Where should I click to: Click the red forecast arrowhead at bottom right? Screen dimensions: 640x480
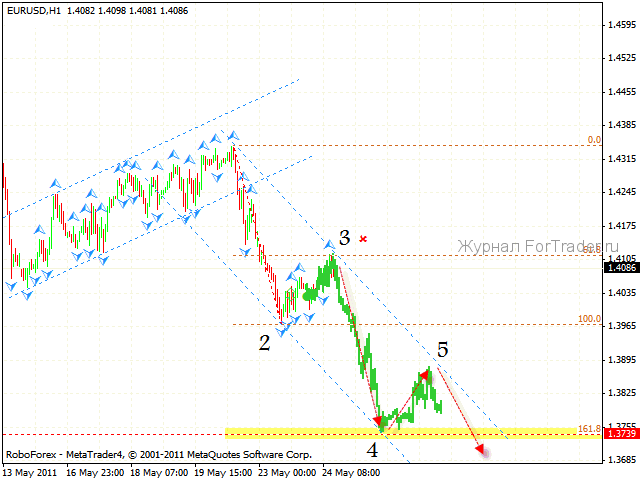click(481, 451)
